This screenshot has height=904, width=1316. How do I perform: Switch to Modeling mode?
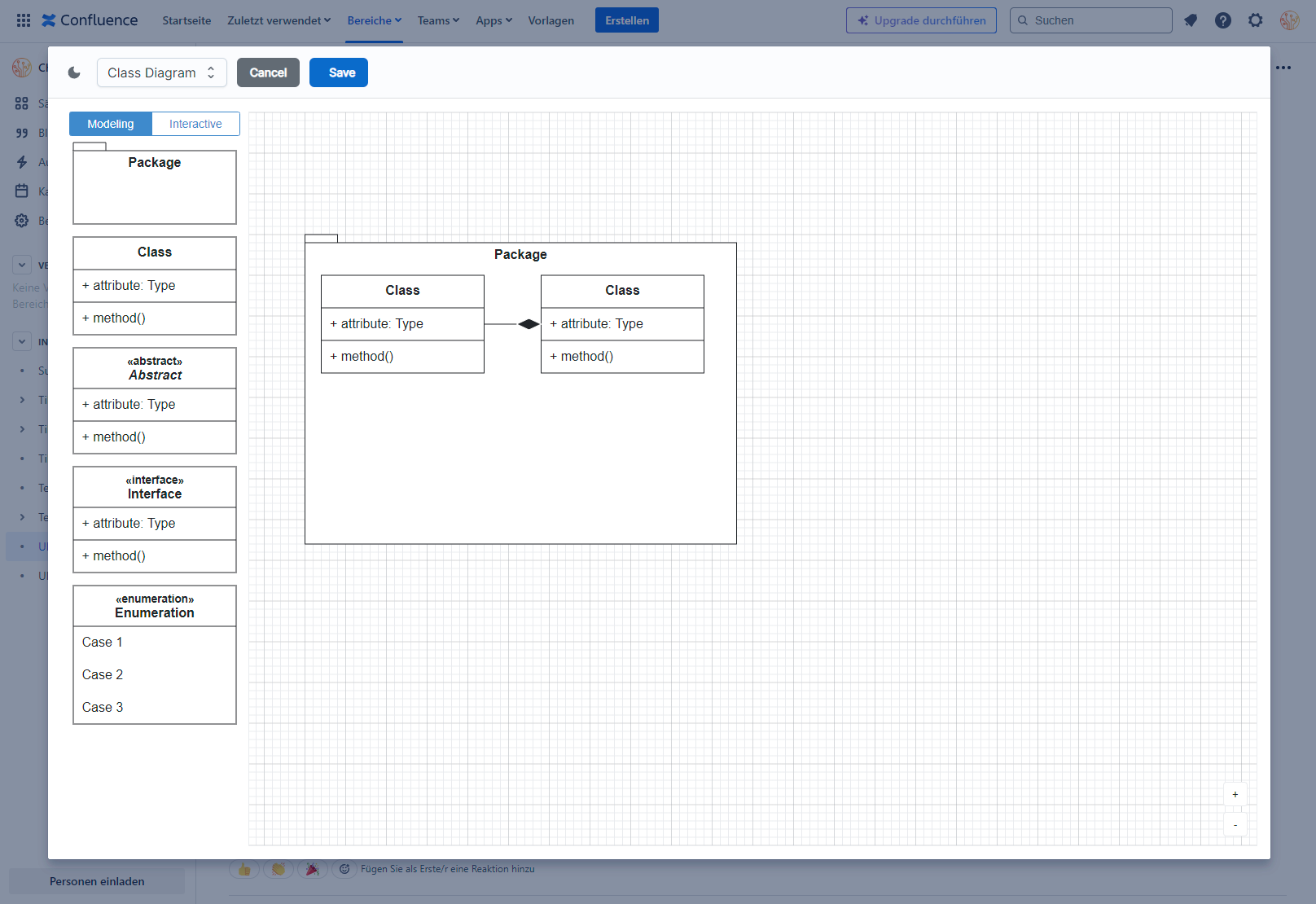pos(111,124)
